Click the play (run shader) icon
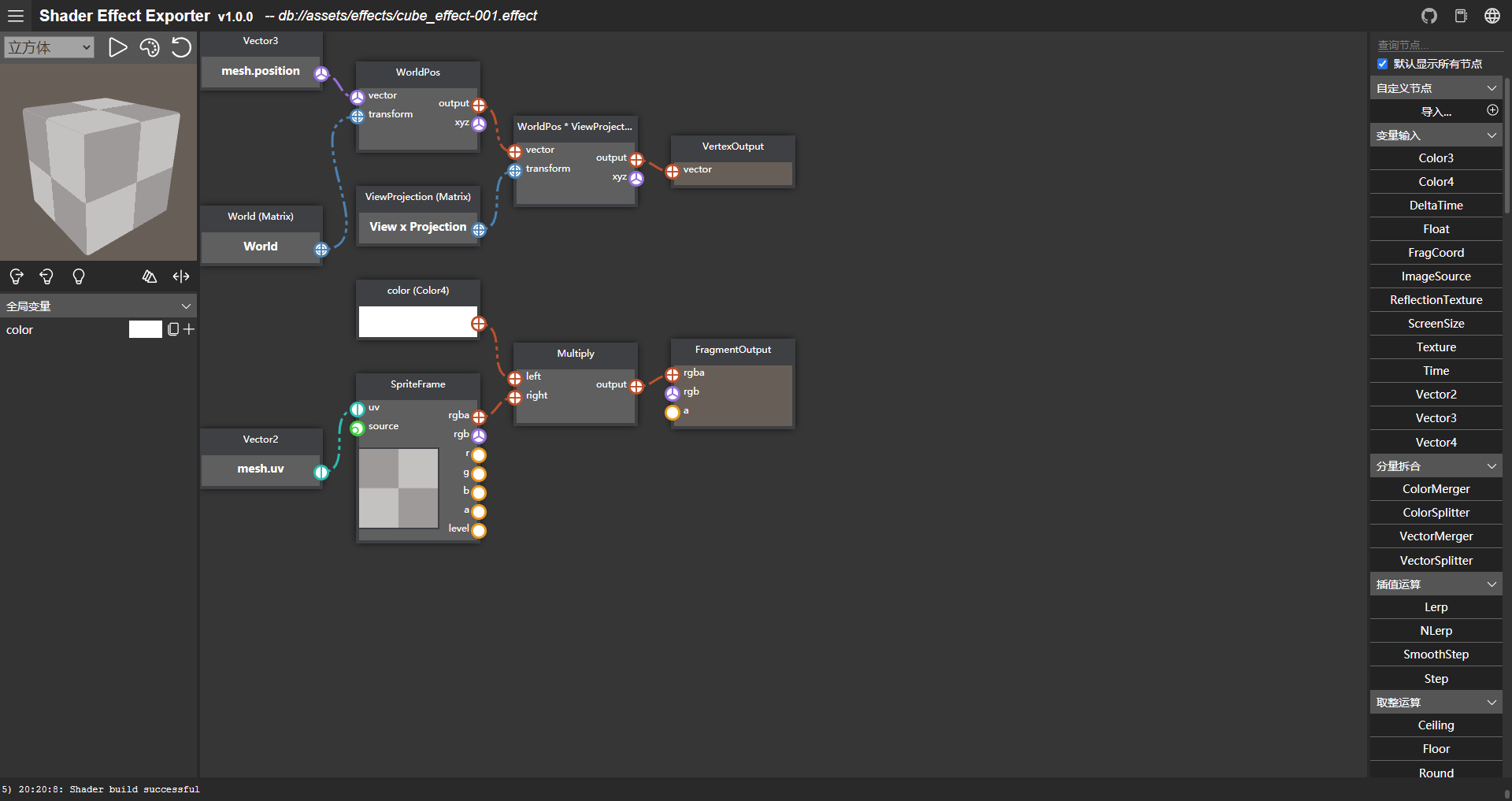The height and width of the screenshot is (801, 1512). pyautogui.click(x=117, y=48)
